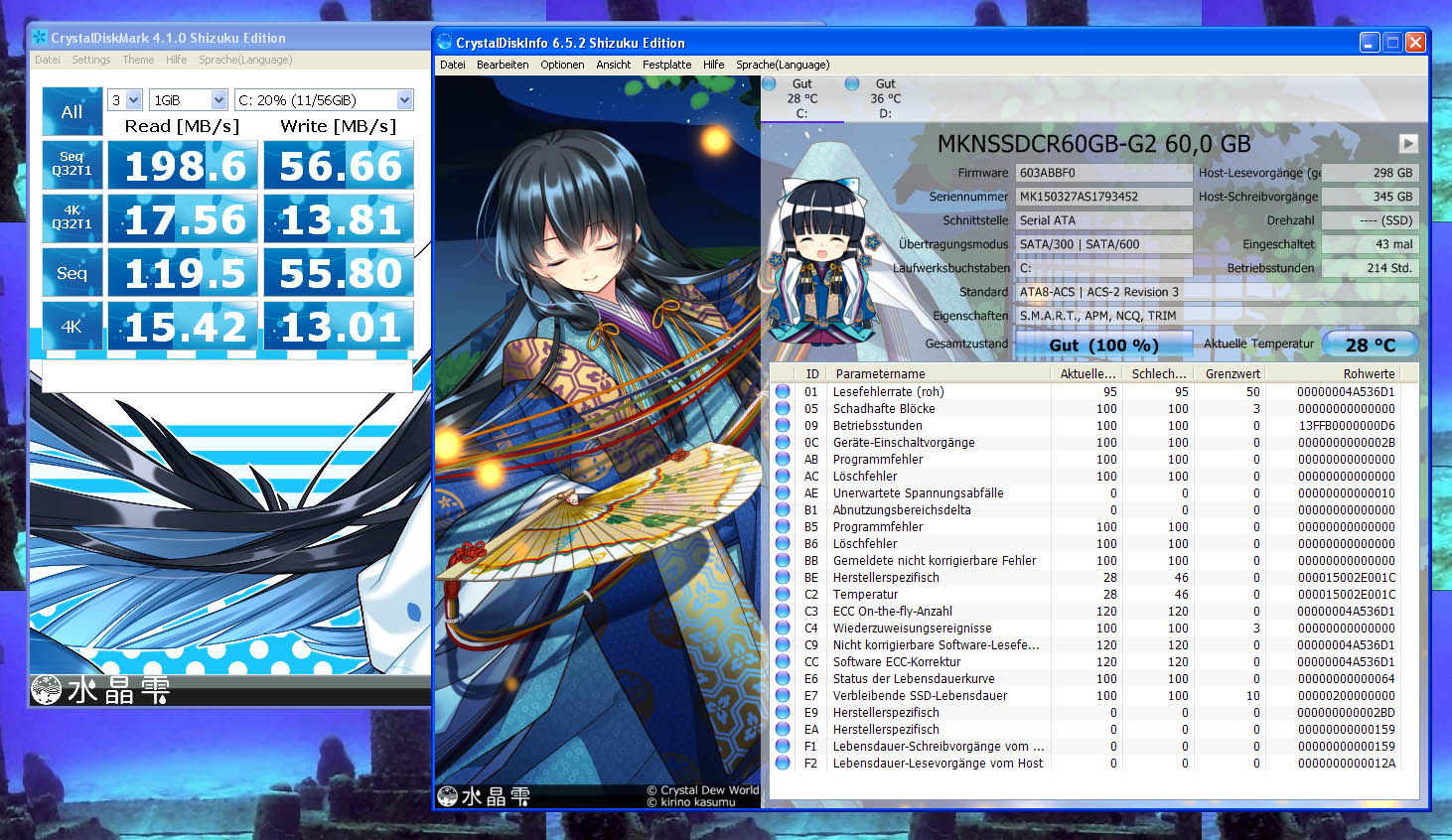1452x840 pixels.
Task: Click health orb for drive C:
Action: click(x=770, y=83)
